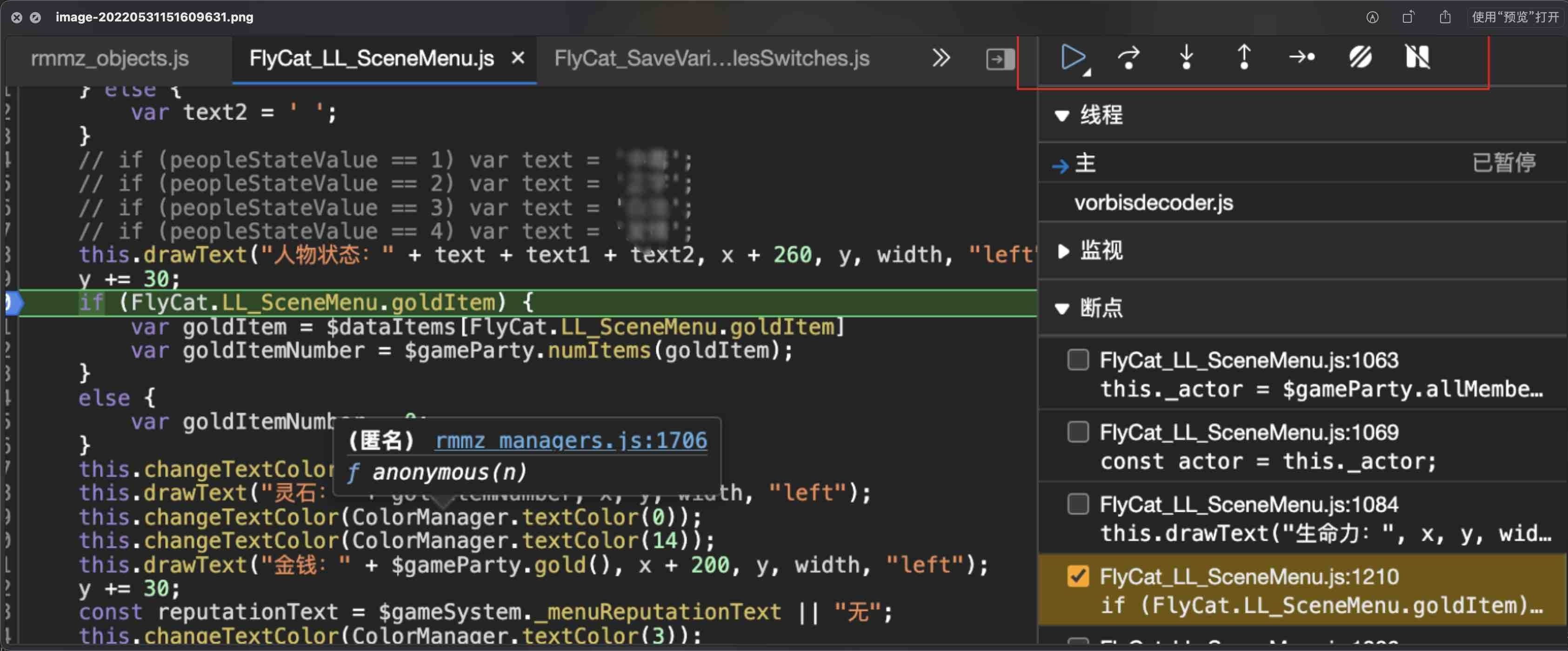Click the const reputationText code line
1568x651 pixels.
[x=485, y=611]
